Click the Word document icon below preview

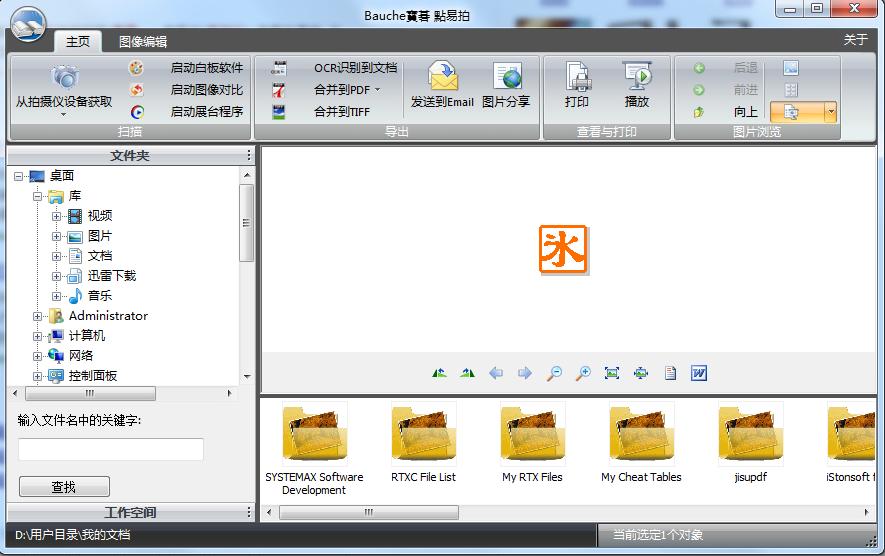point(699,373)
